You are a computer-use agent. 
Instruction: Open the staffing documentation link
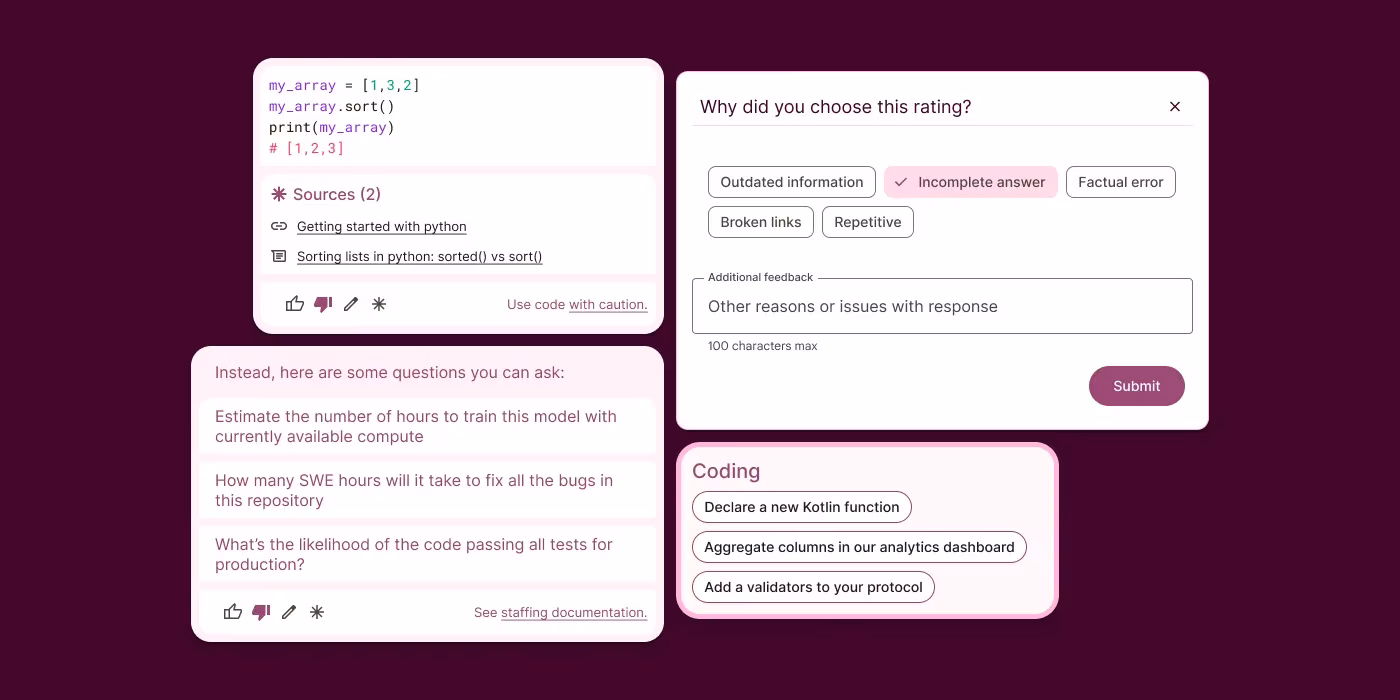573,613
